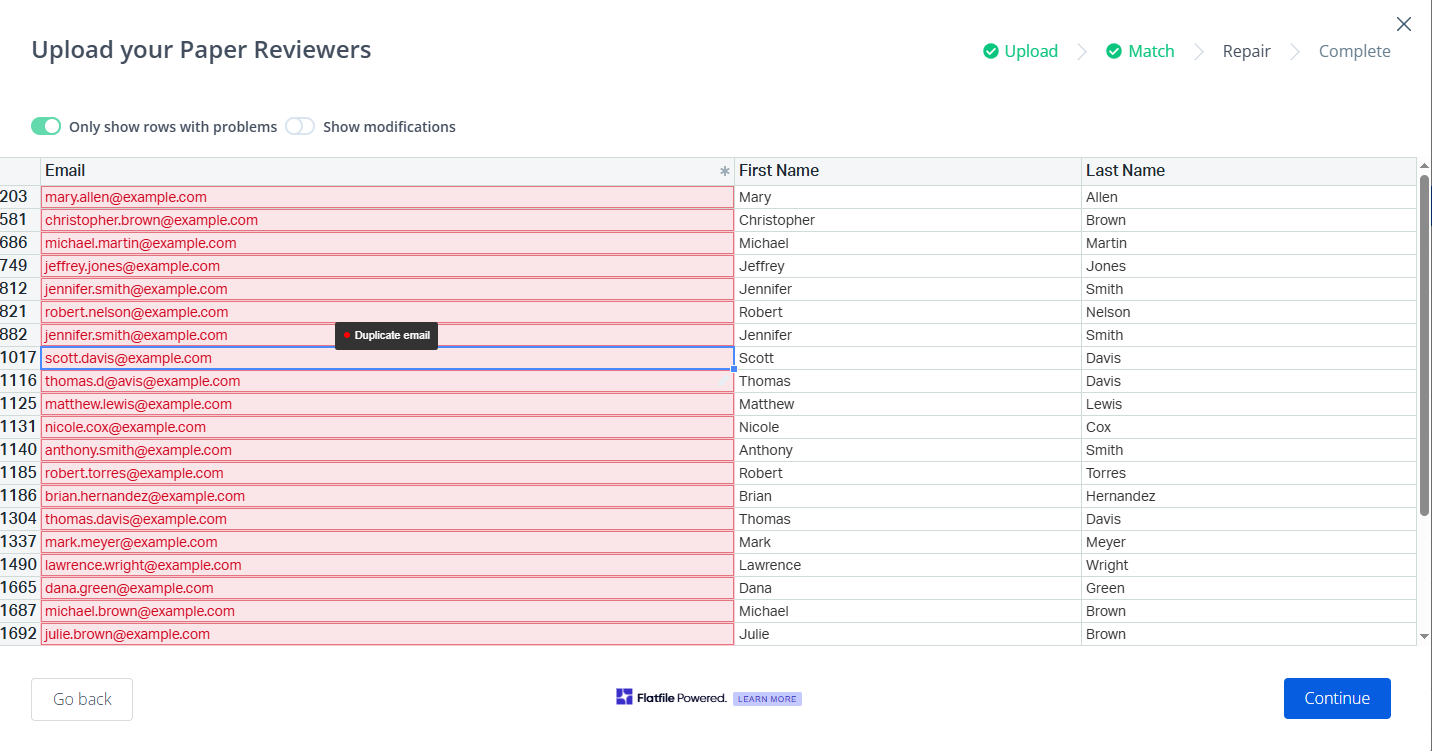Go to the Complete step

pos(1354,51)
